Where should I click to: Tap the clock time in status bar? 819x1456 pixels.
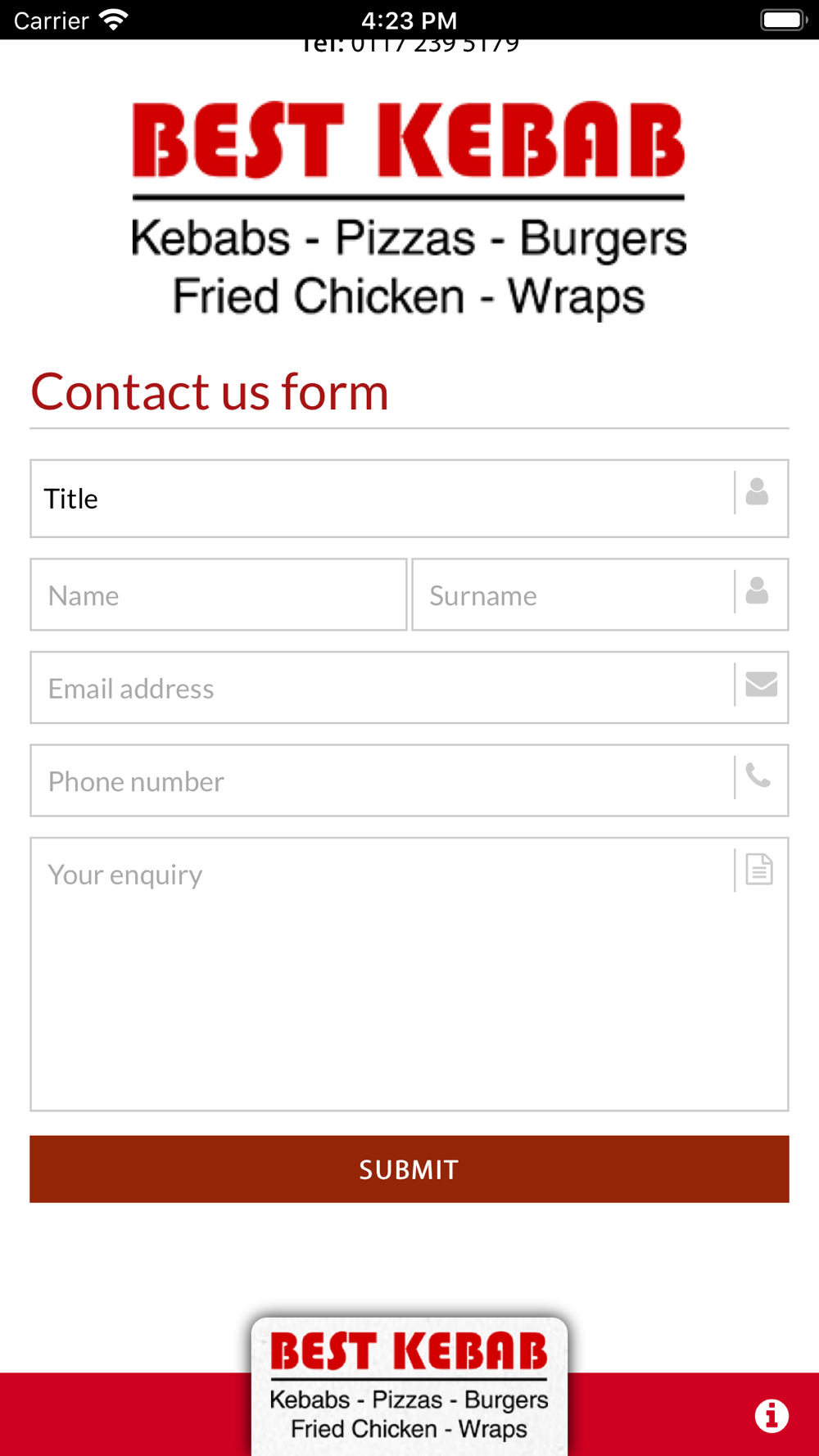(409, 20)
